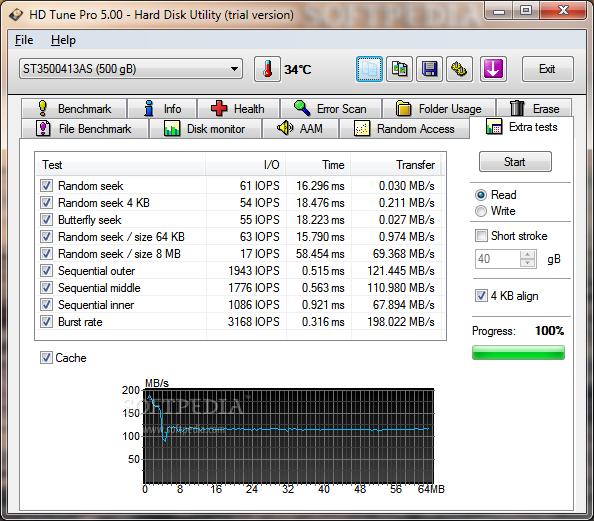Uncheck Random seek / size 64 KB

click(x=46, y=237)
